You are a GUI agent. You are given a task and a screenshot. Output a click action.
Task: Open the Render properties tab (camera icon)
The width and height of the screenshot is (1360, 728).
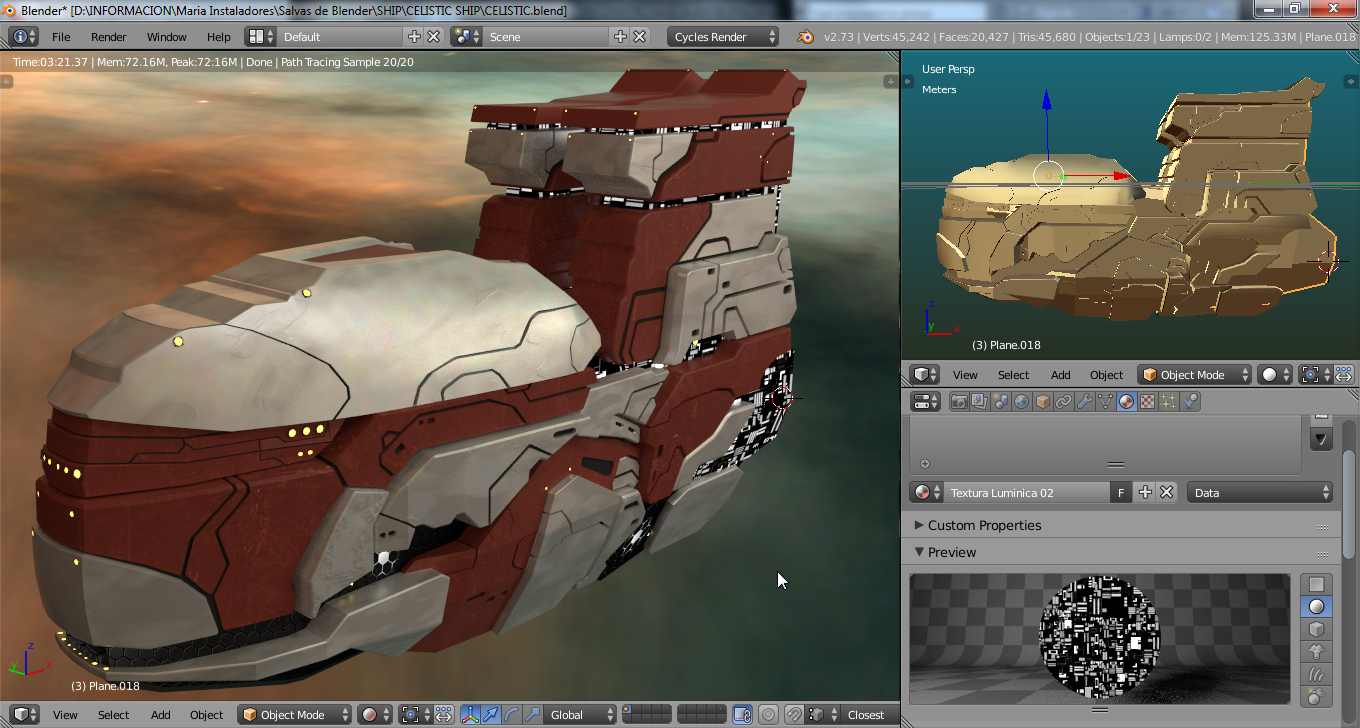coord(959,402)
